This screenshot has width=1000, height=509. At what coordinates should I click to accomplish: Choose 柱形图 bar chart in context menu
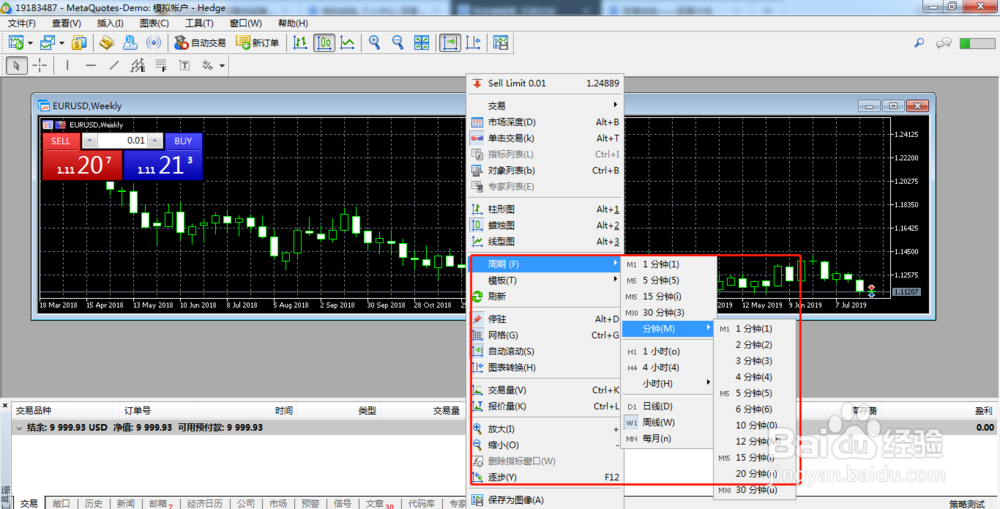545,209
